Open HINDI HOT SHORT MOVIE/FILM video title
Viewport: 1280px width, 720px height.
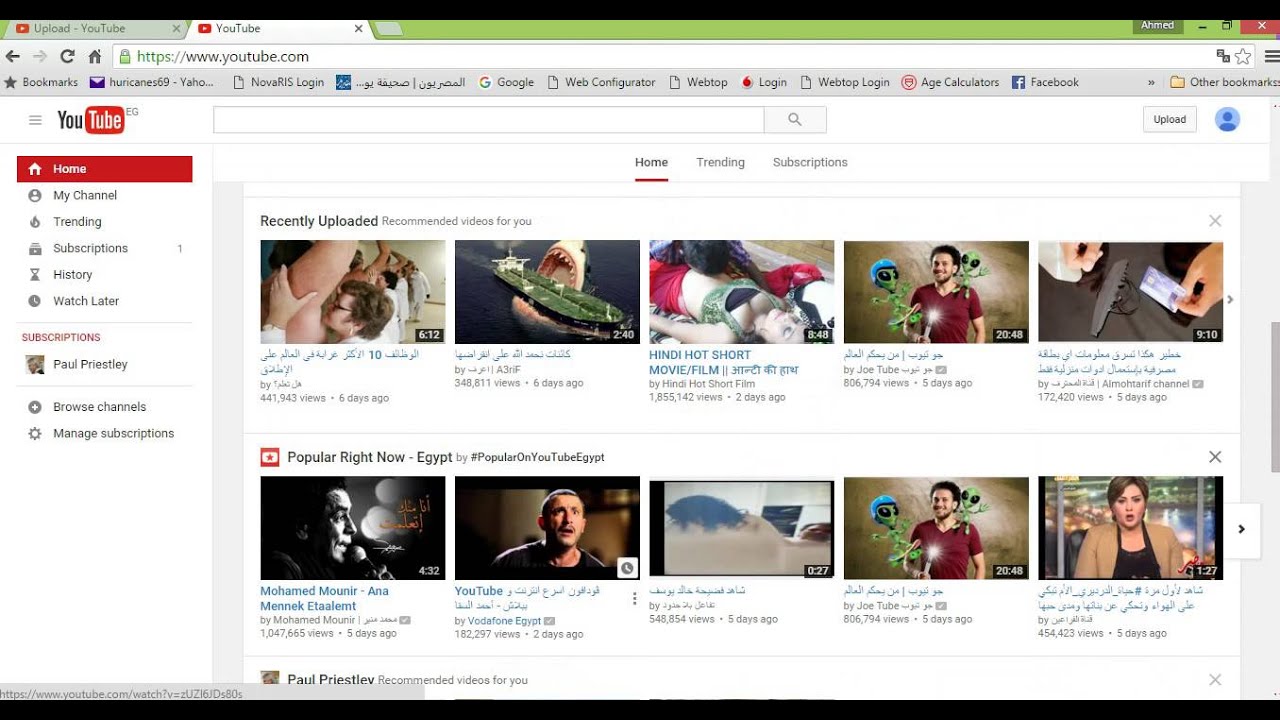coord(723,362)
